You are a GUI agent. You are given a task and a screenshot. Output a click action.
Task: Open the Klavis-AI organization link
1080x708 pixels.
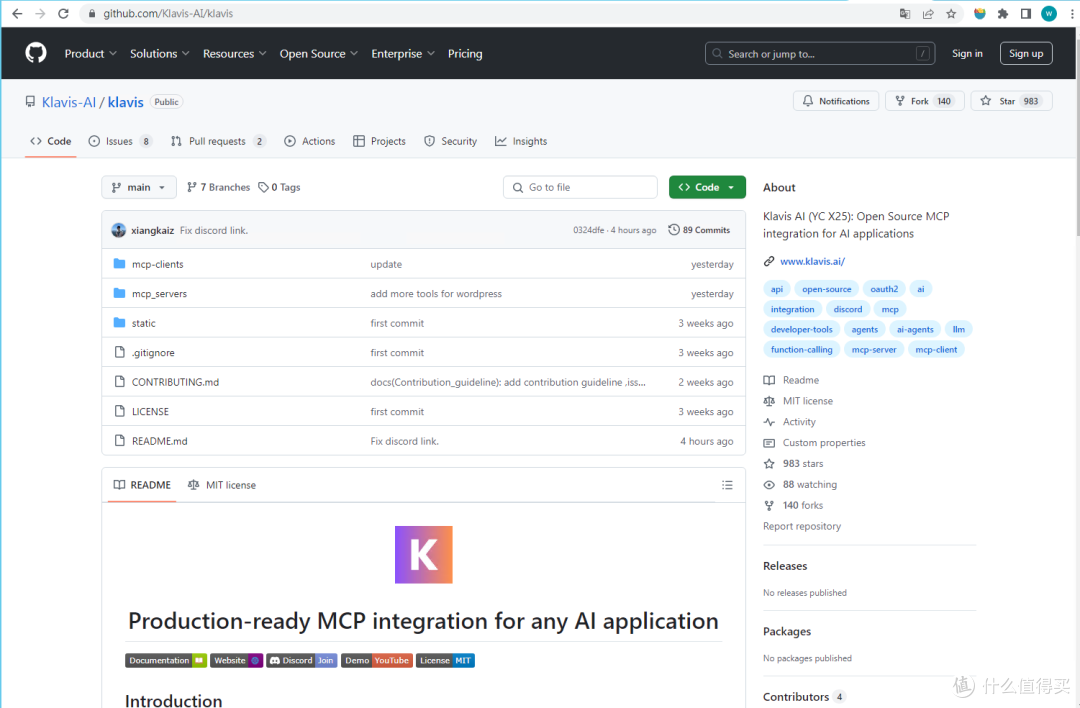coord(69,102)
